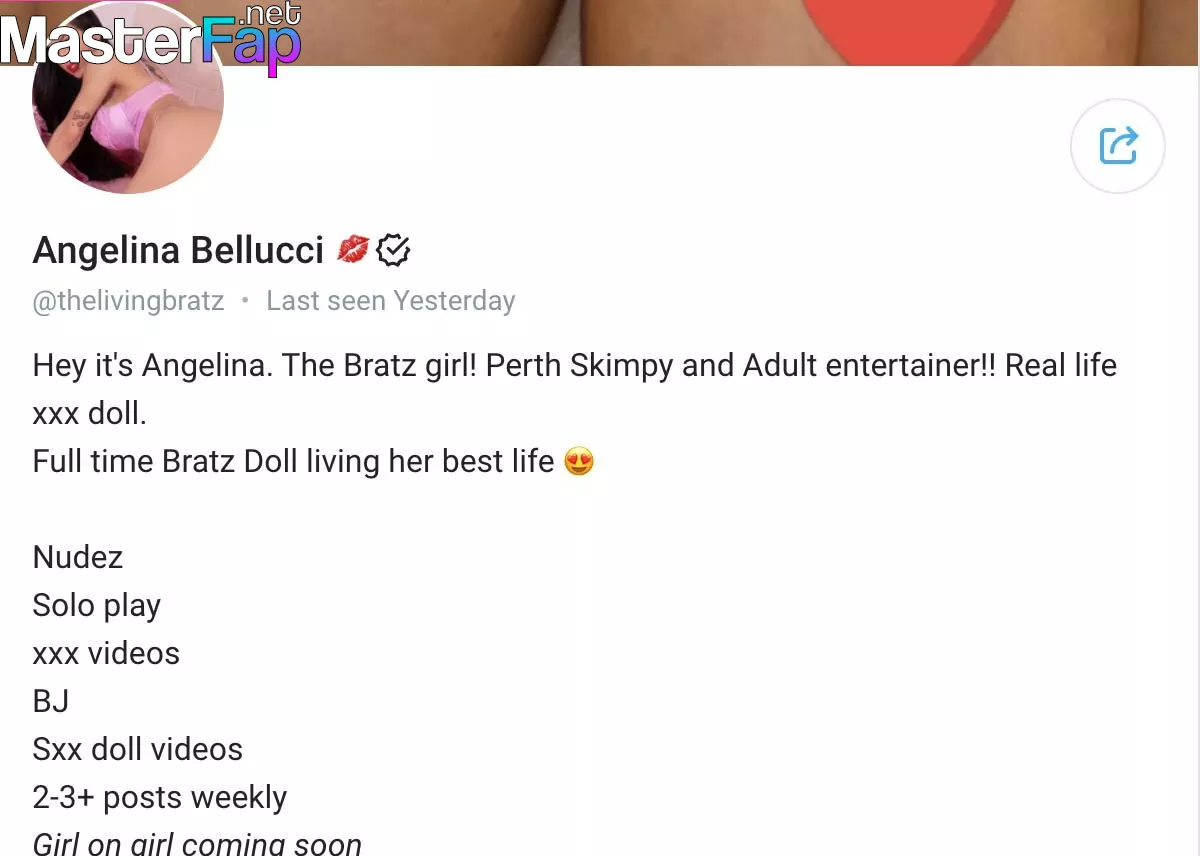The image size is (1200, 856).
Task: Open the circular profile avatar photo
Action: 128,99
